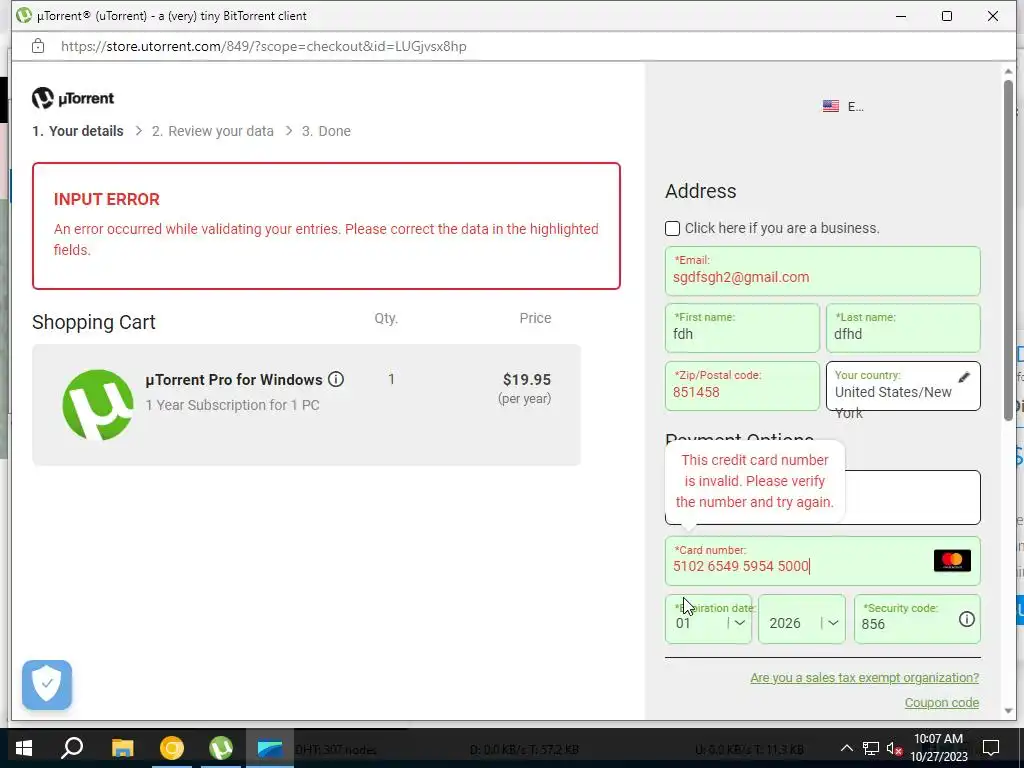Click the taskbar clock showing 10:07 AM
1024x768 pixels.
coord(938,748)
